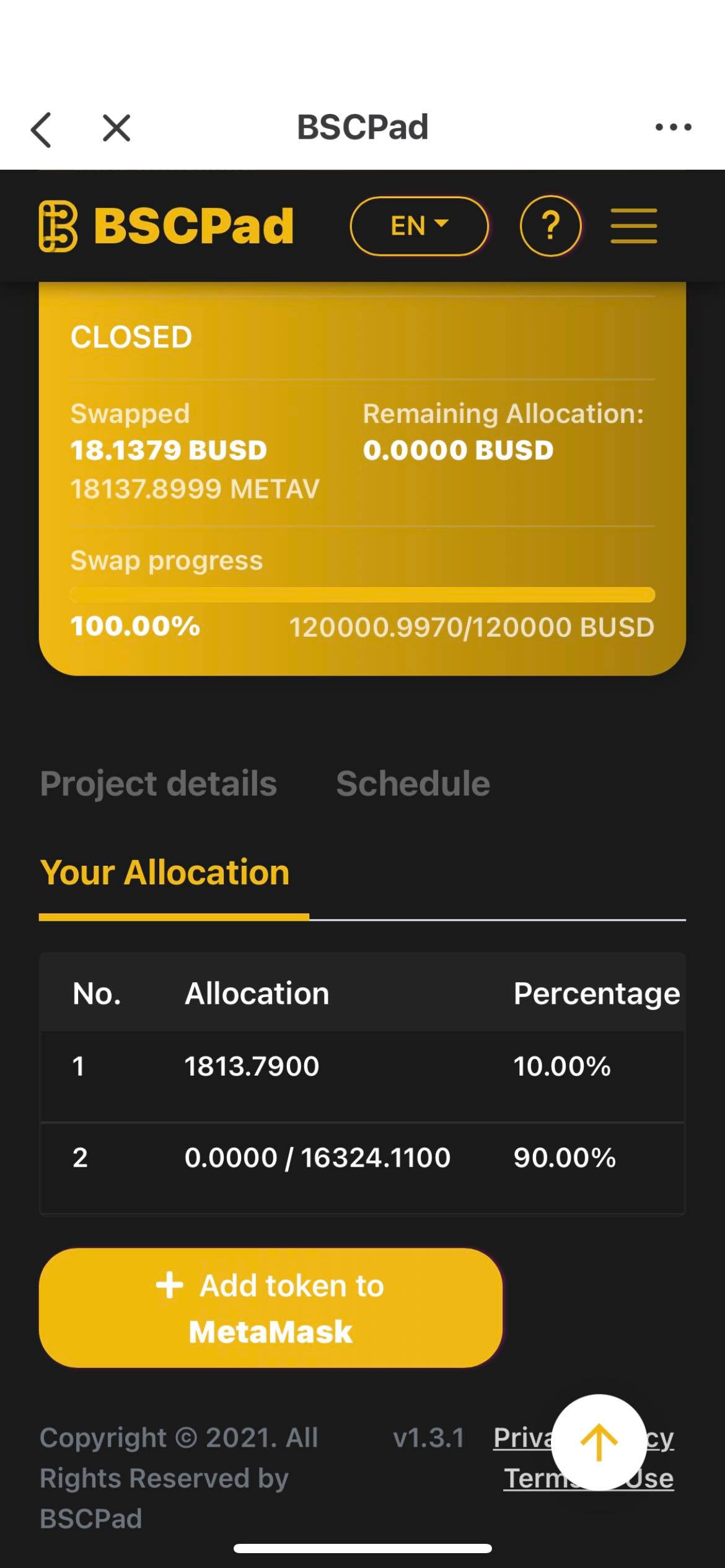This screenshot has height=1568, width=725.
Task: Open the hamburger navigation menu
Action: click(x=633, y=226)
